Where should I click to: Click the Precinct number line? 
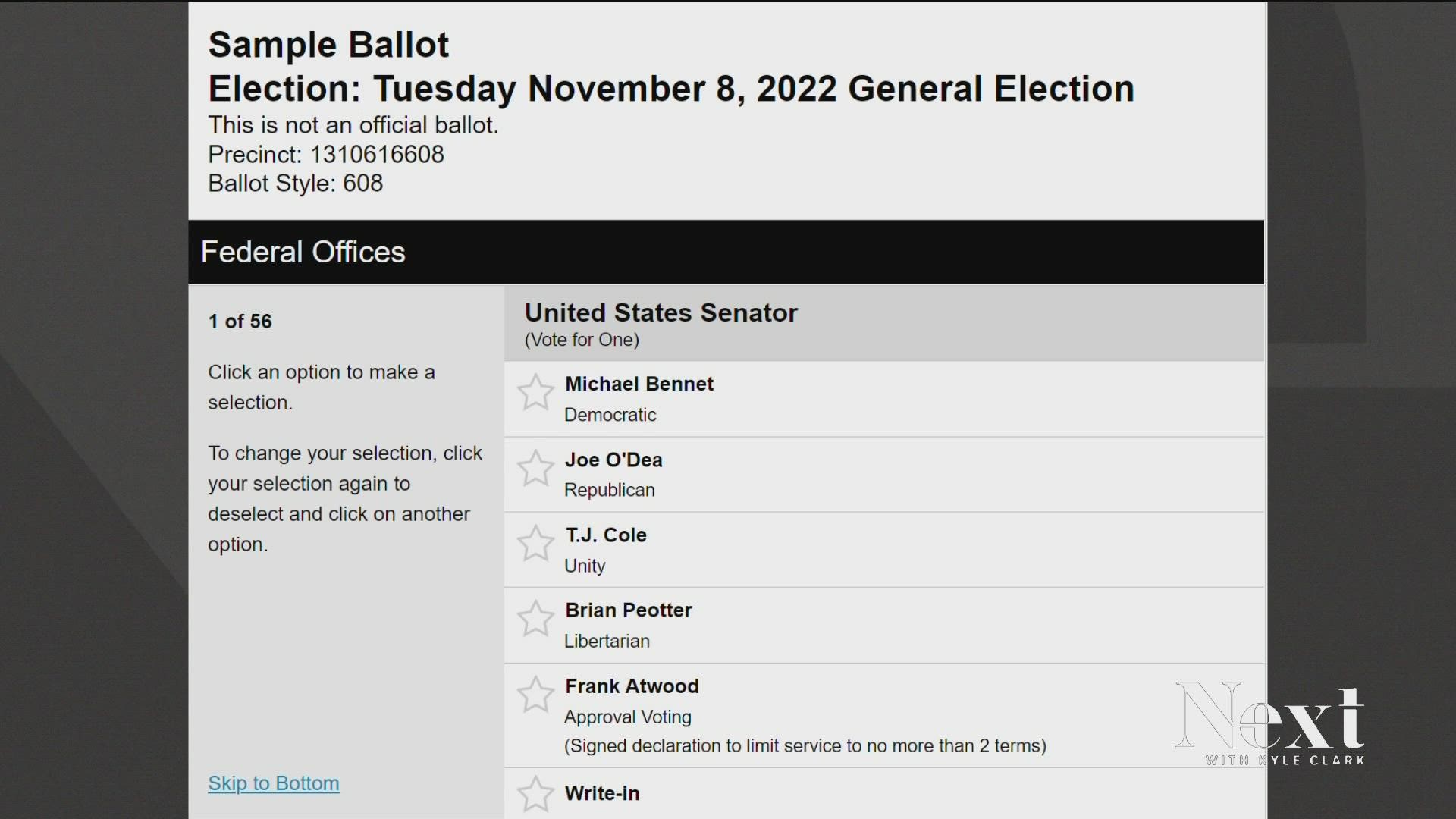pos(326,155)
